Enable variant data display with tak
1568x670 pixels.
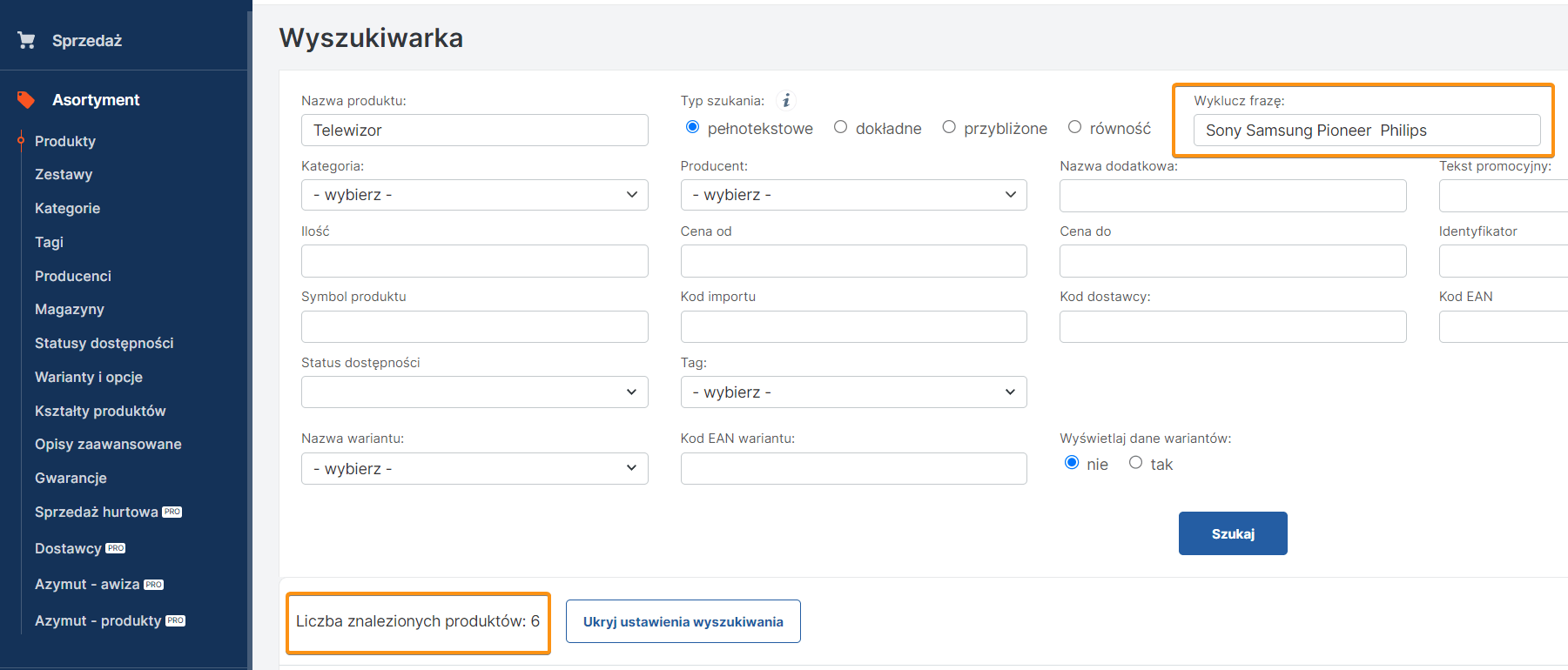click(x=1135, y=463)
